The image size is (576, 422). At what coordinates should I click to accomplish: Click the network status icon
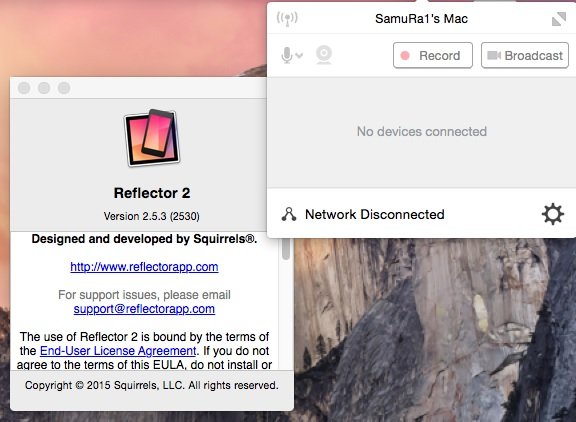(289, 214)
